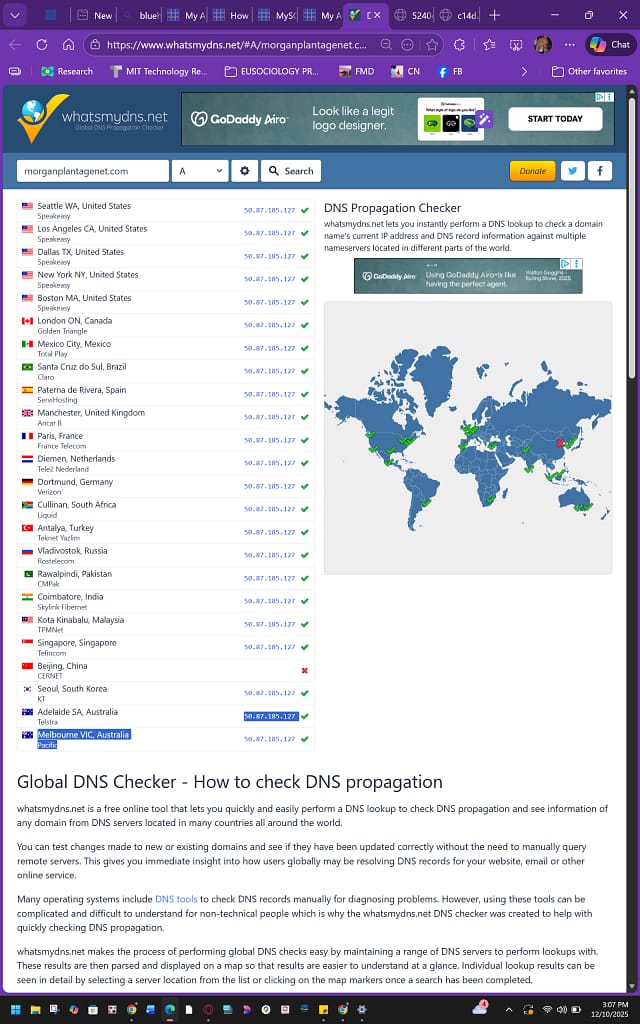Refresh the page using the browser reload icon
Viewport: 640px width, 1024px height.
[41, 45]
